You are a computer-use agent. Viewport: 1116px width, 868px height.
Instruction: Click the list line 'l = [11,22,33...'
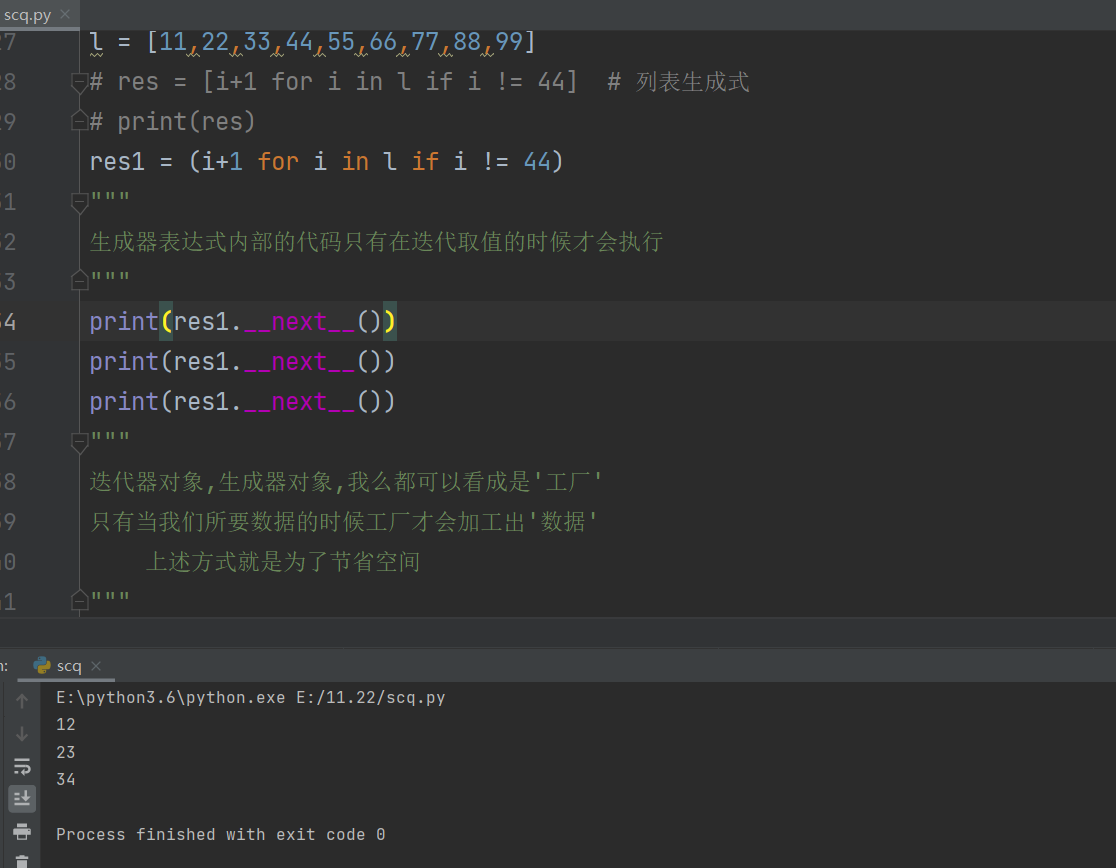(x=312, y=42)
